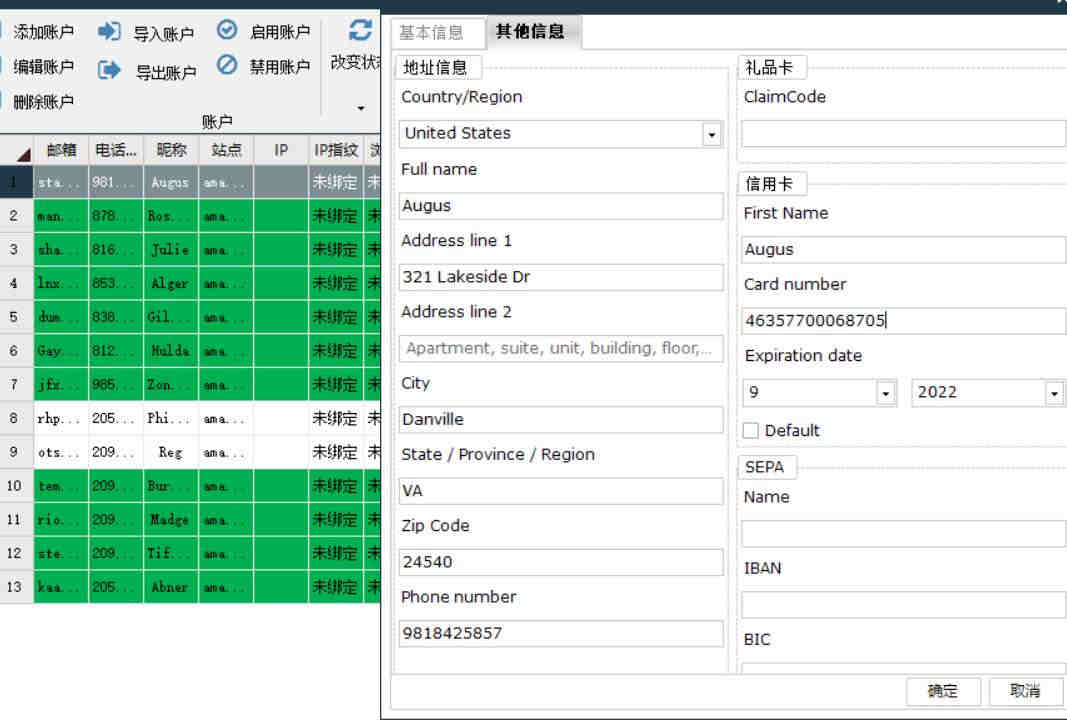
Task: Click the SEPA Name input field
Action: click(x=904, y=534)
